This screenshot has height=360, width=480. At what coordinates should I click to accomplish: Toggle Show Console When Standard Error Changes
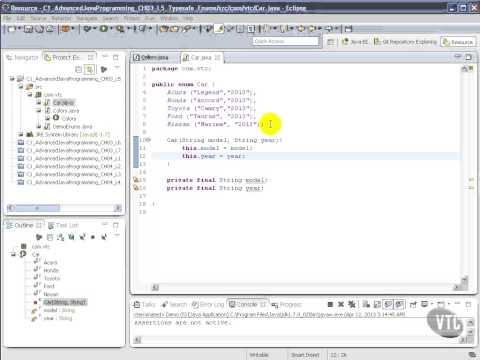tap(399, 304)
